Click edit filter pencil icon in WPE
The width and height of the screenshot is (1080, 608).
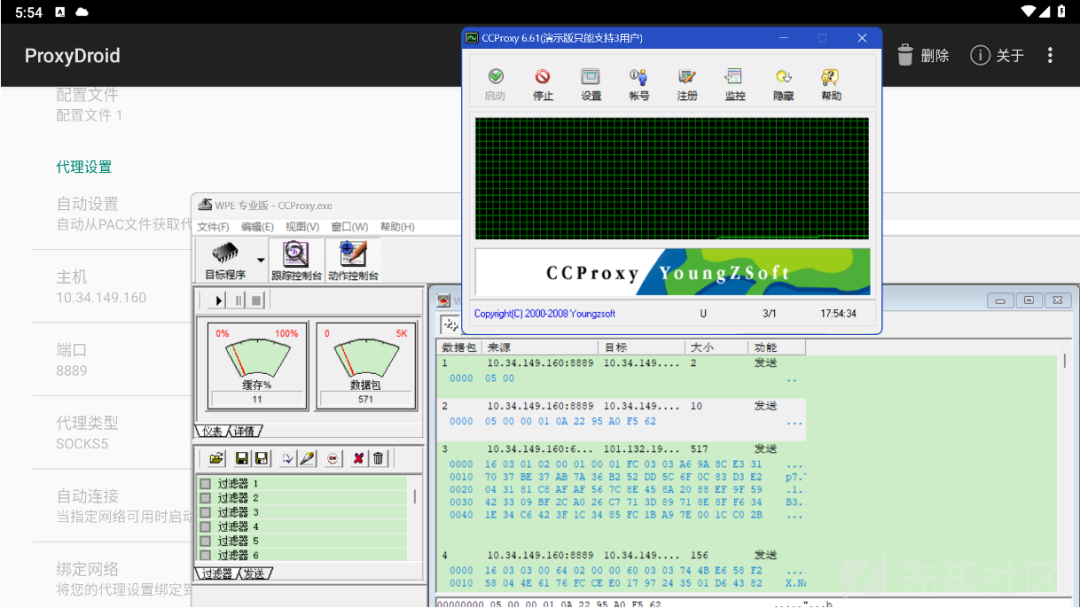(307, 459)
